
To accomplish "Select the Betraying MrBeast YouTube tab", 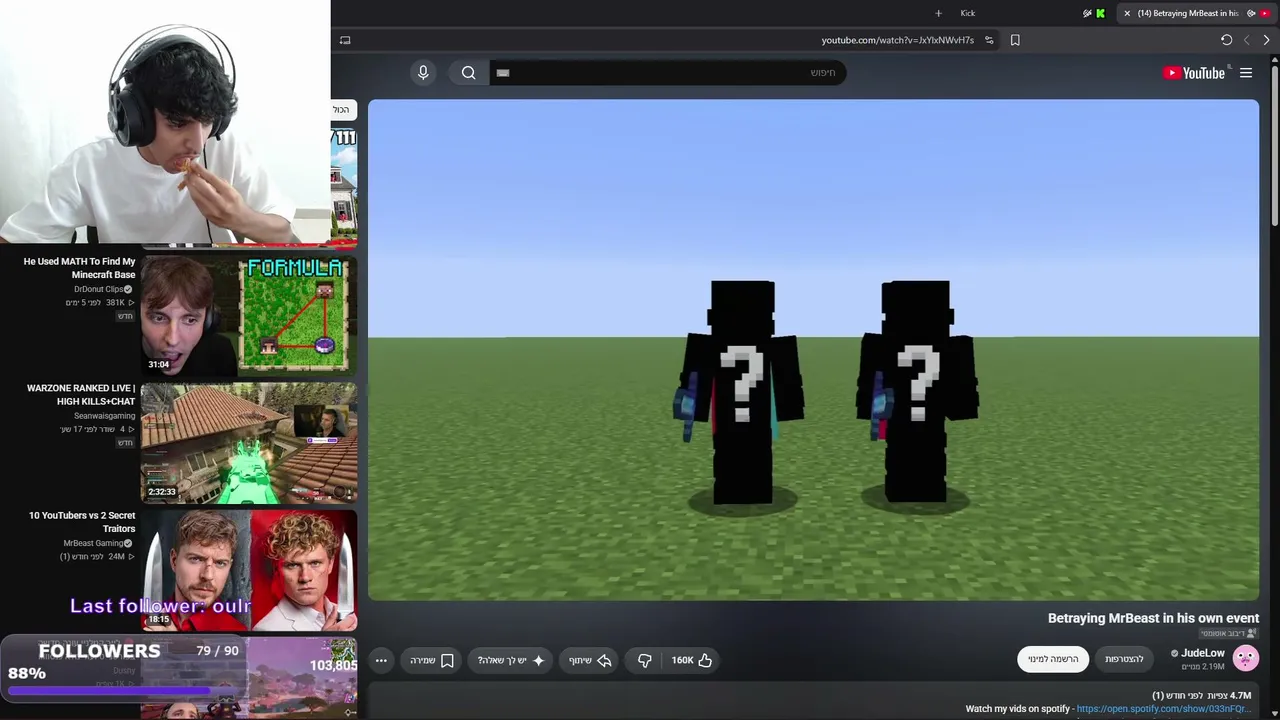I will pos(1196,13).
